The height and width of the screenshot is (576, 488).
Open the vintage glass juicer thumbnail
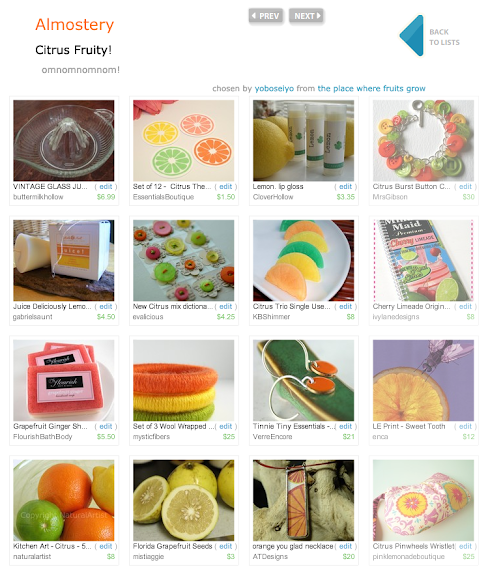(x=64, y=141)
